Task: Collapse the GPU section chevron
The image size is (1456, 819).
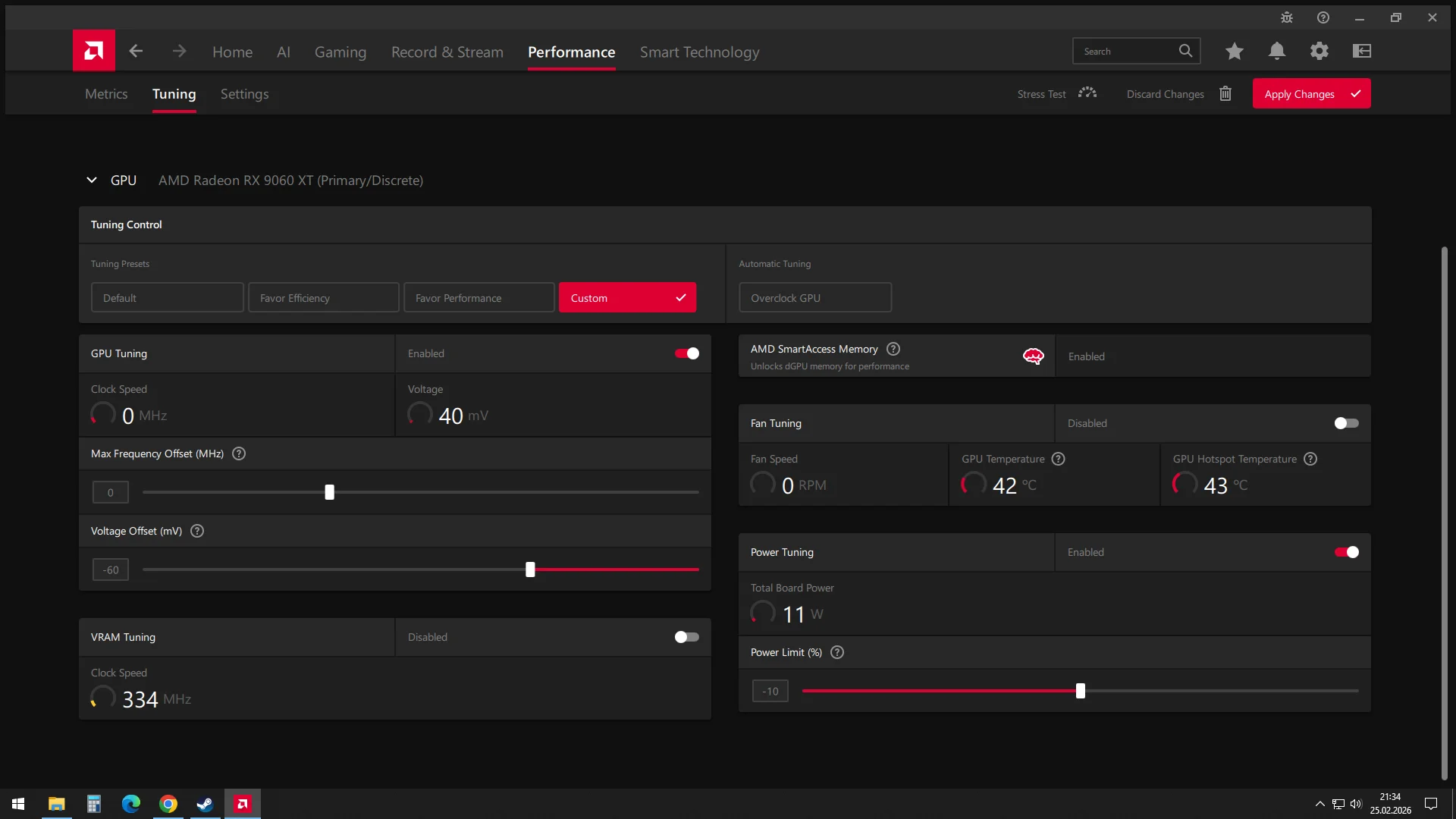Action: tap(92, 180)
